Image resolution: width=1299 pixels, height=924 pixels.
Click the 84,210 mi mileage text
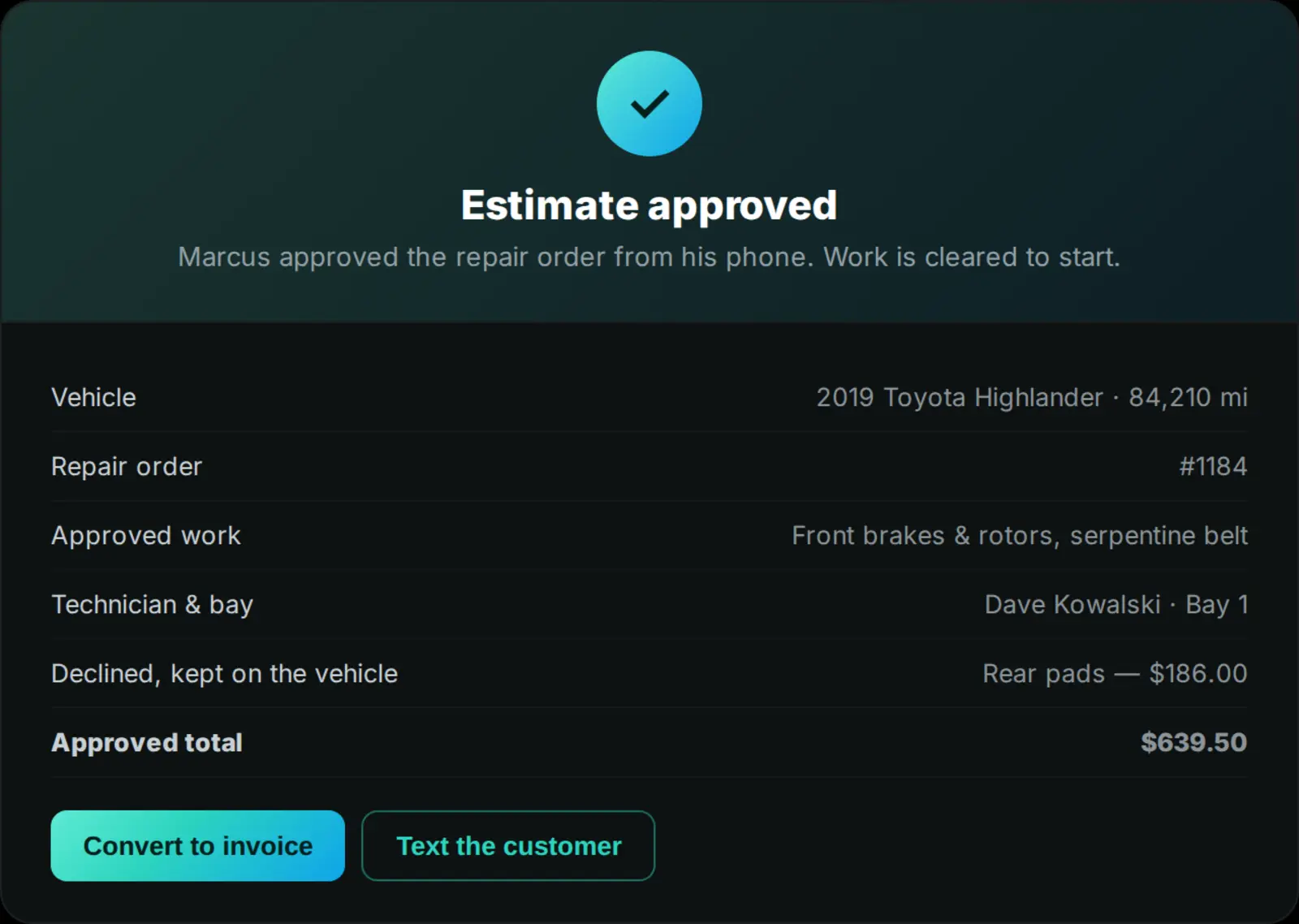1189,397
